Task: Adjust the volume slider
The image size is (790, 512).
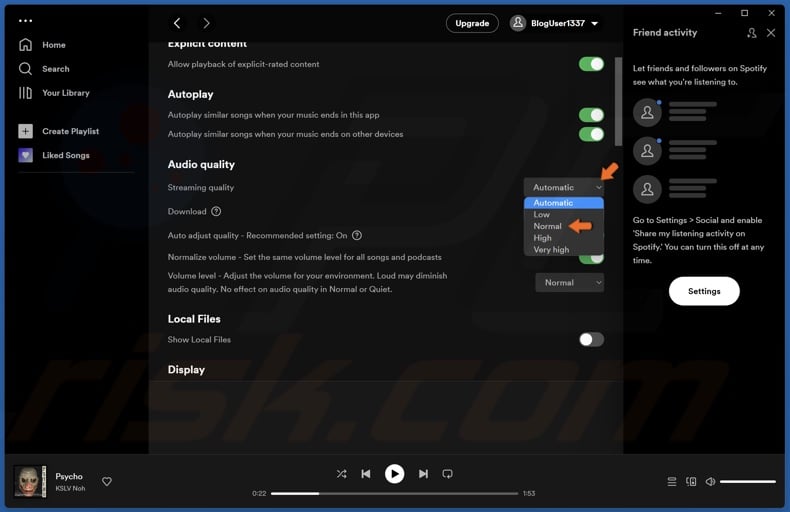Action: [x=748, y=482]
